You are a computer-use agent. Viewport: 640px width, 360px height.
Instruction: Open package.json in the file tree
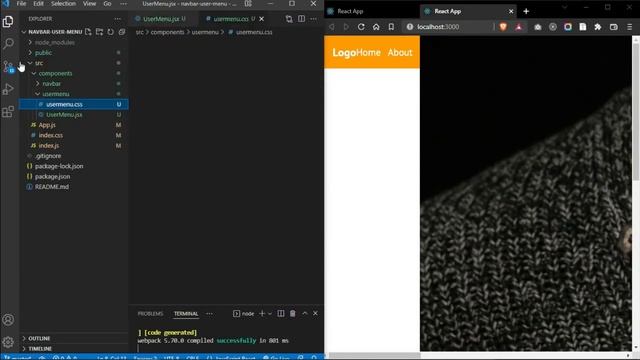coord(52,176)
